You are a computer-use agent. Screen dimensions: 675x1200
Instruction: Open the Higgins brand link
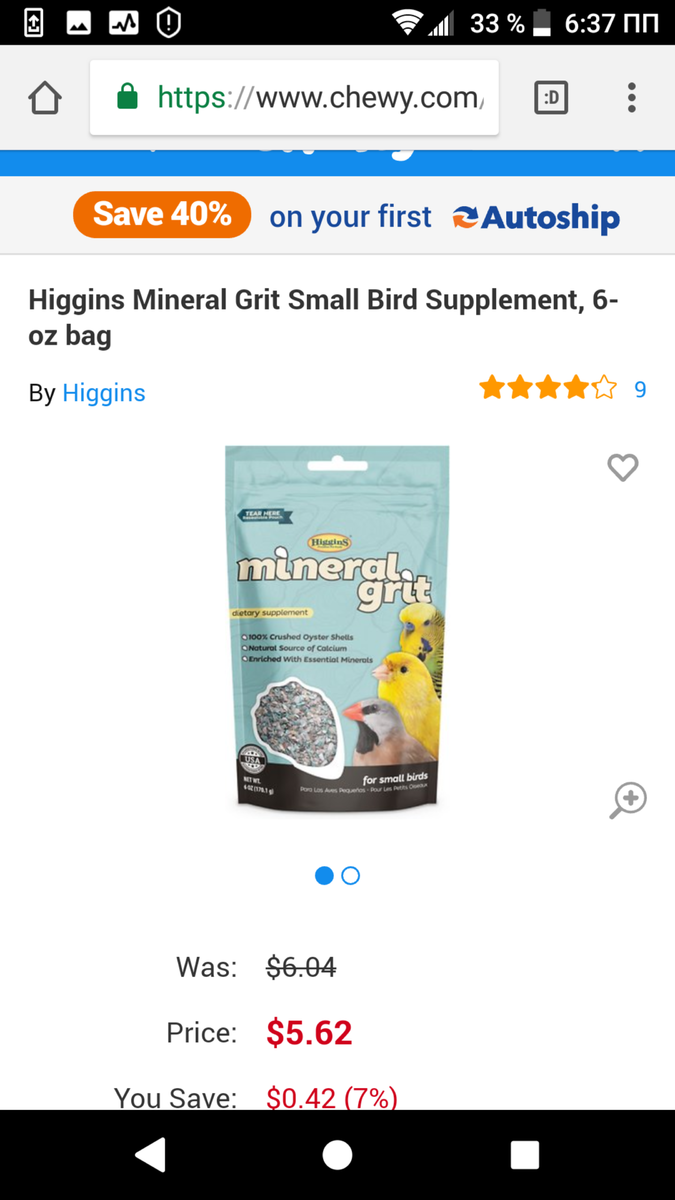click(104, 393)
